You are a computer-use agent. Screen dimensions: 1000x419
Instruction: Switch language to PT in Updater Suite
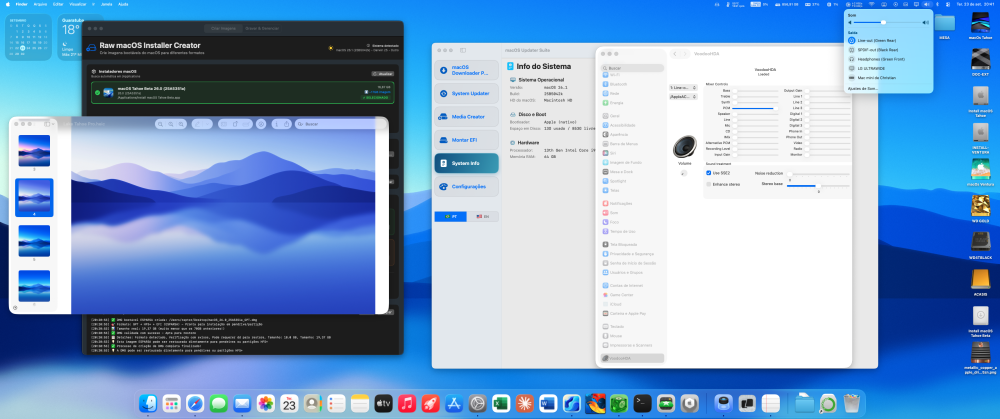click(450, 217)
